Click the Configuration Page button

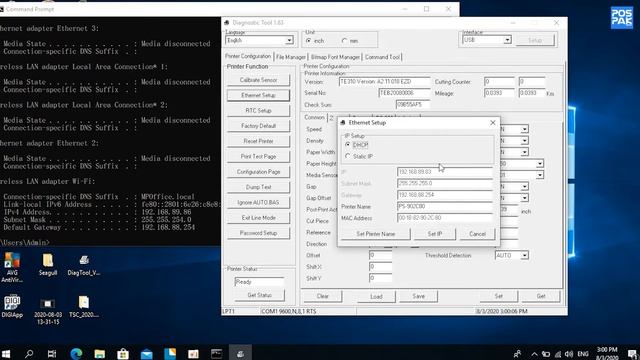[x=258, y=172]
